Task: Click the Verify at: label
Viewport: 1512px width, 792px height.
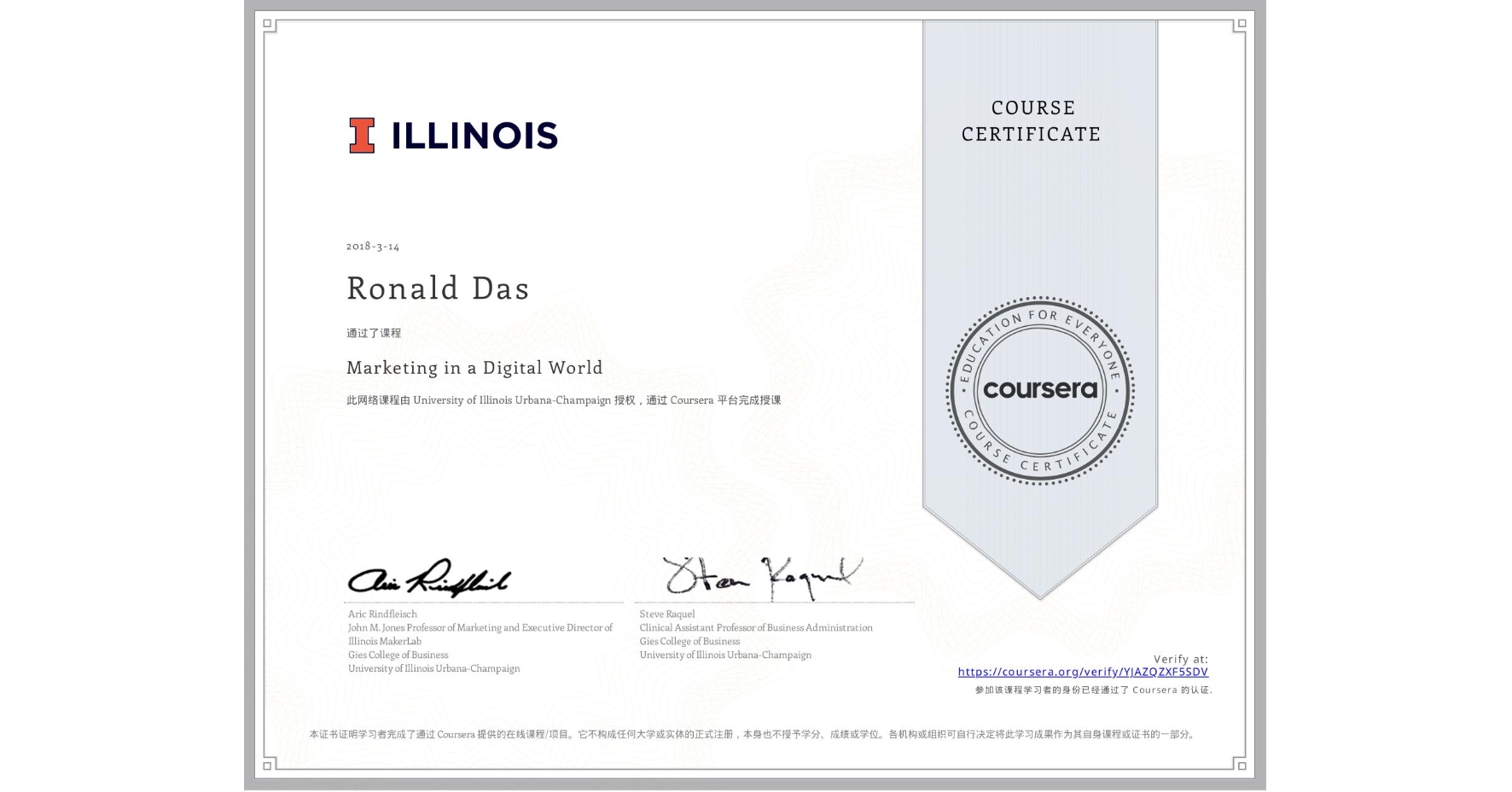Action: click(1181, 659)
